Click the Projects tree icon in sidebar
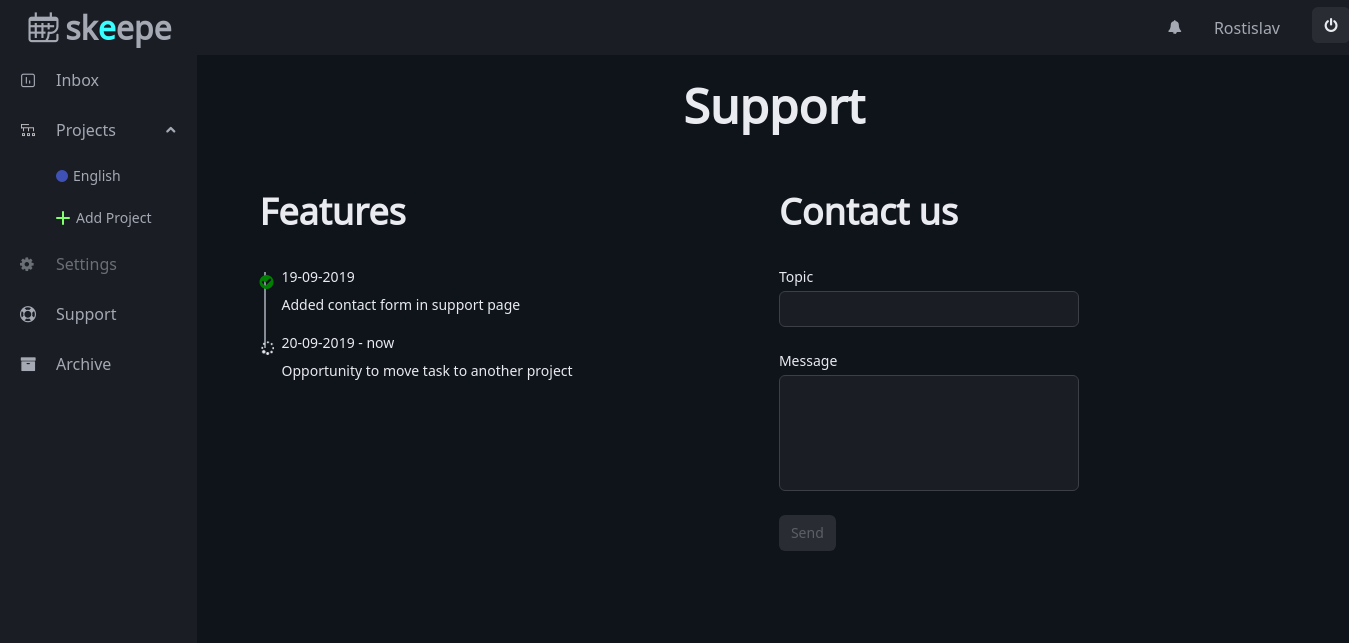Viewport: 1349px width, 643px height. (x=28, y=130)
